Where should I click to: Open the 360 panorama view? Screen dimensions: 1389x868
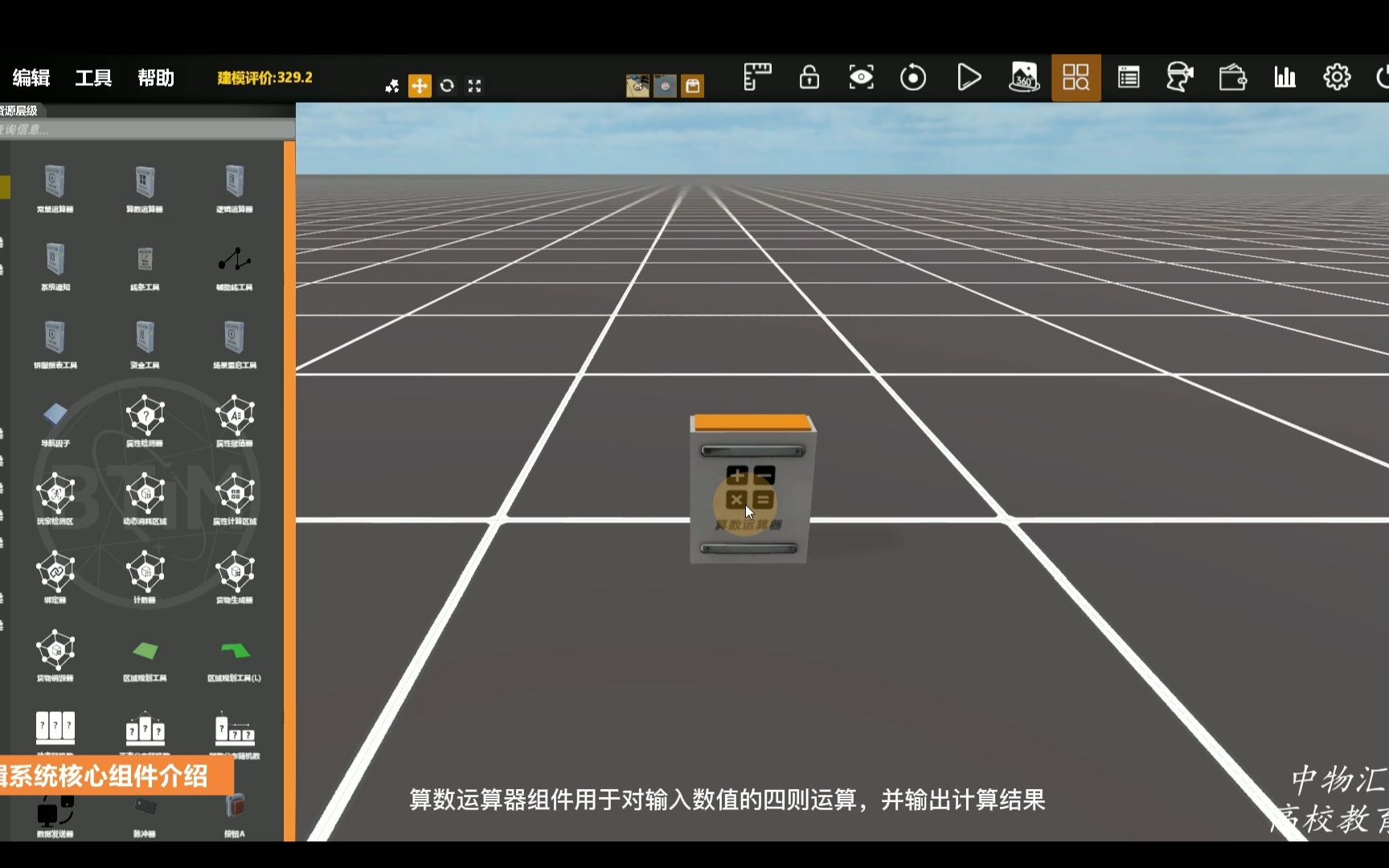1024,78
